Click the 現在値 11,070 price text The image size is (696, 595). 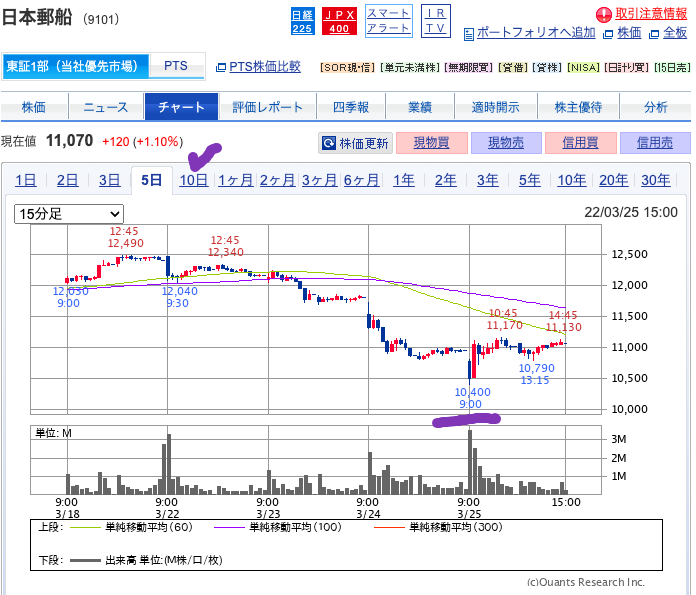tap(47, 141)
